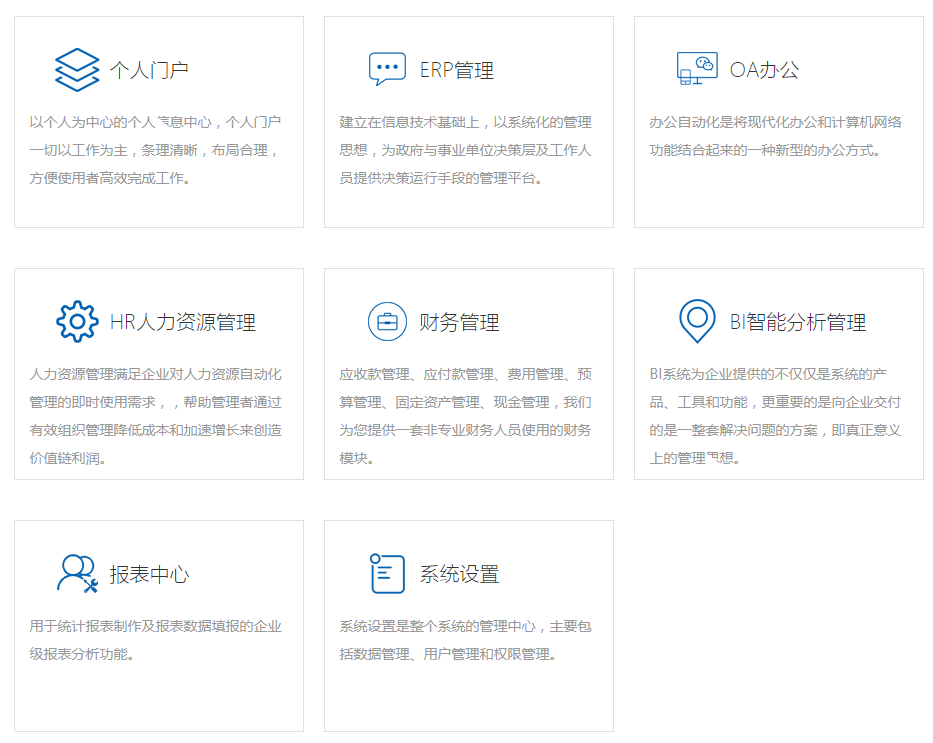Open the 个人门户 title link

pyautogui.click(x=149, y=71)
